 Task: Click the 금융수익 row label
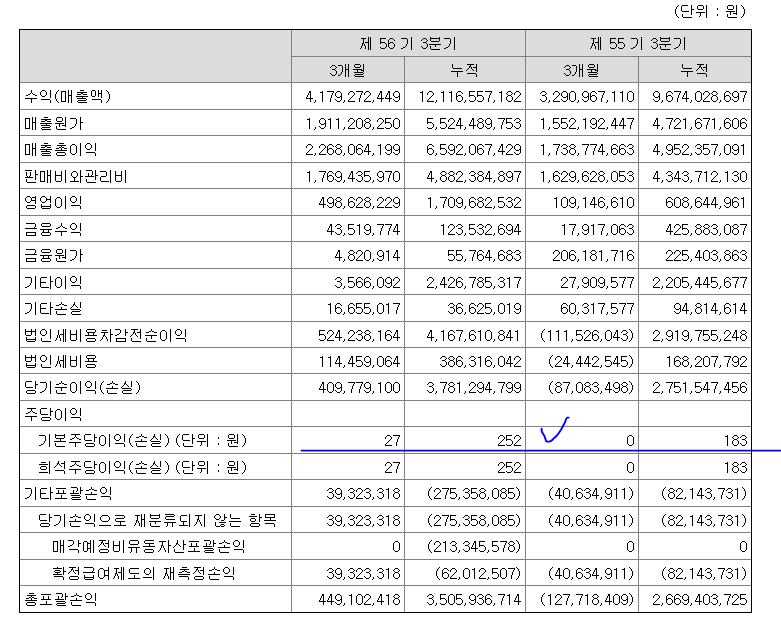(53, 229)
